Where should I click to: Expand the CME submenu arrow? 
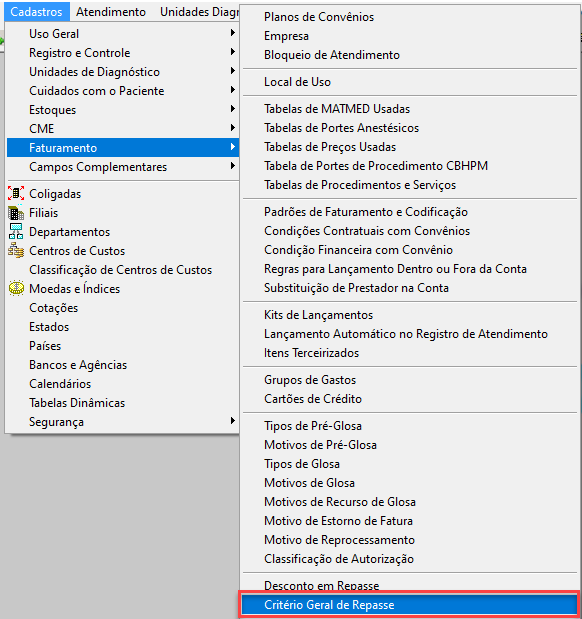click(x=233, y=128)
